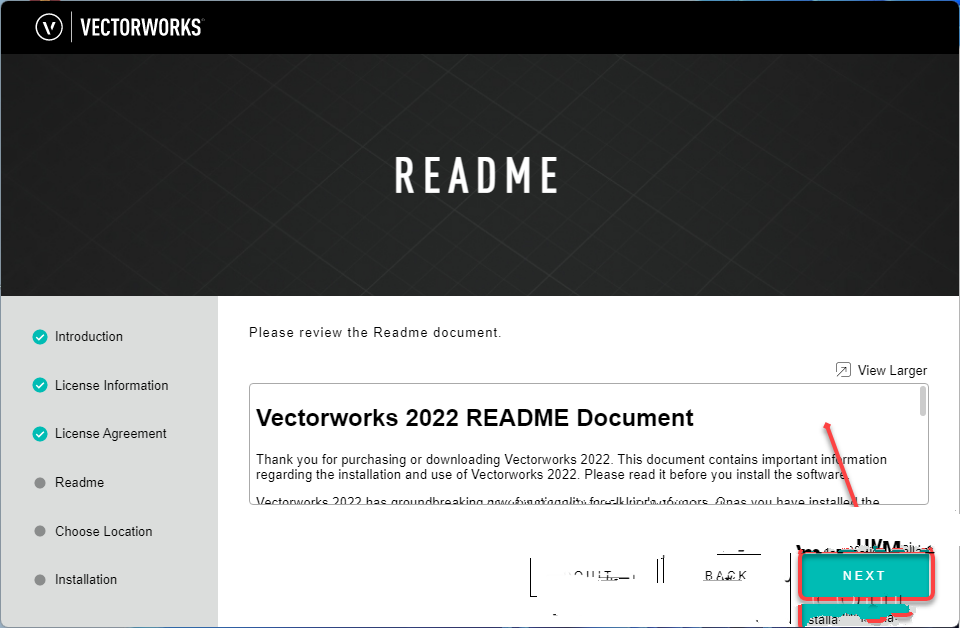960x628 pixels.
Task: Click the gray dot beside Installation
Action: (40, 580)
